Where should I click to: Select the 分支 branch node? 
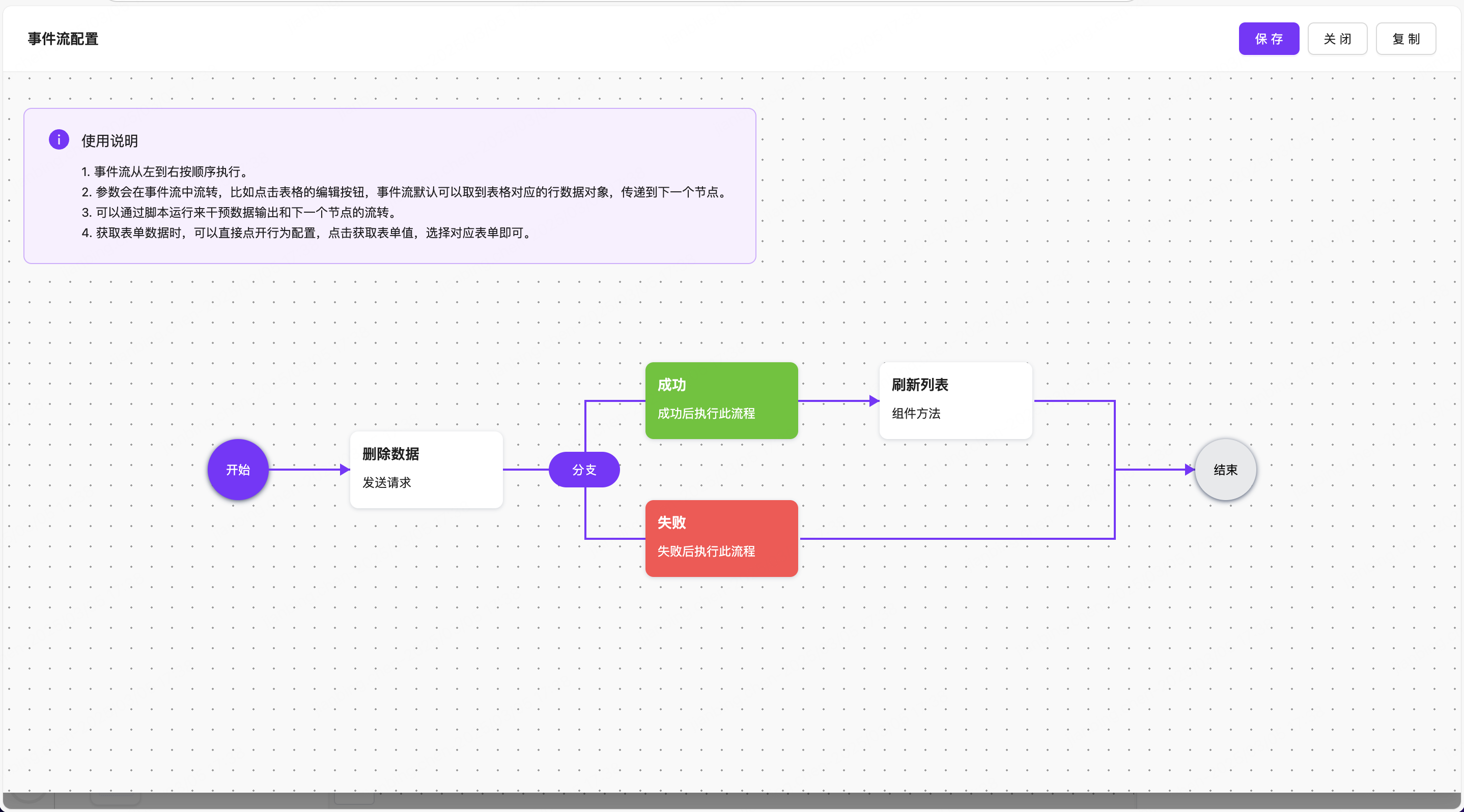coord(584,470)
